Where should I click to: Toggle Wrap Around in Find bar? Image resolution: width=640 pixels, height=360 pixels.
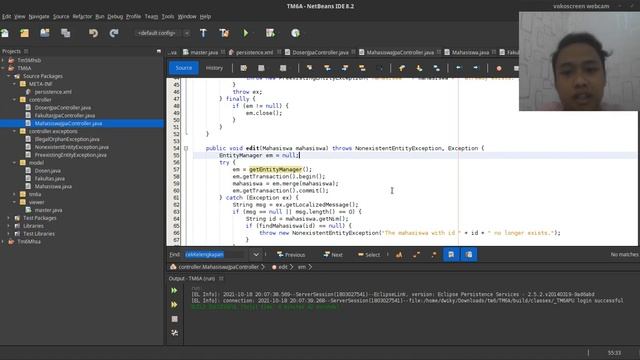tap(469, 255)
